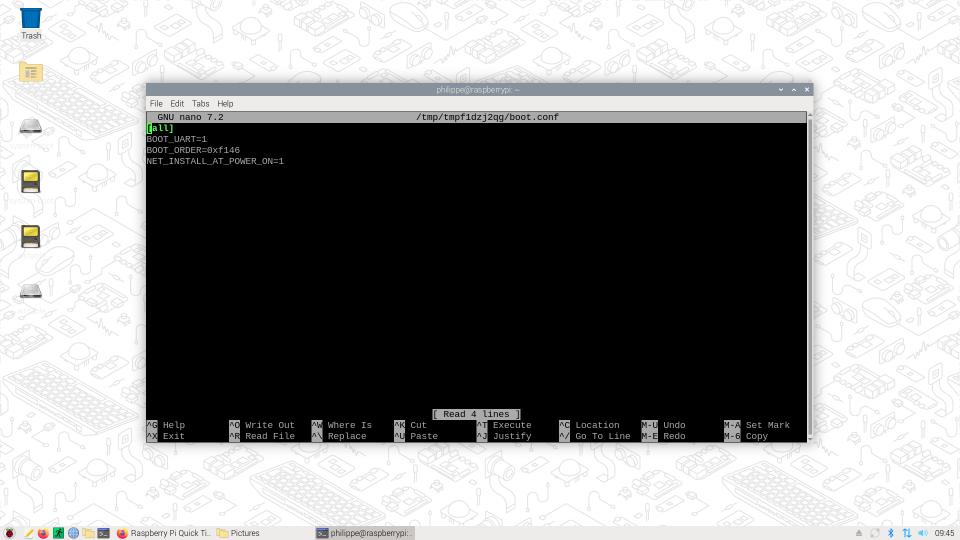Select the upper yellow SD card desktop icon
This screenshot has height=540, width=960.
point(31,182)
